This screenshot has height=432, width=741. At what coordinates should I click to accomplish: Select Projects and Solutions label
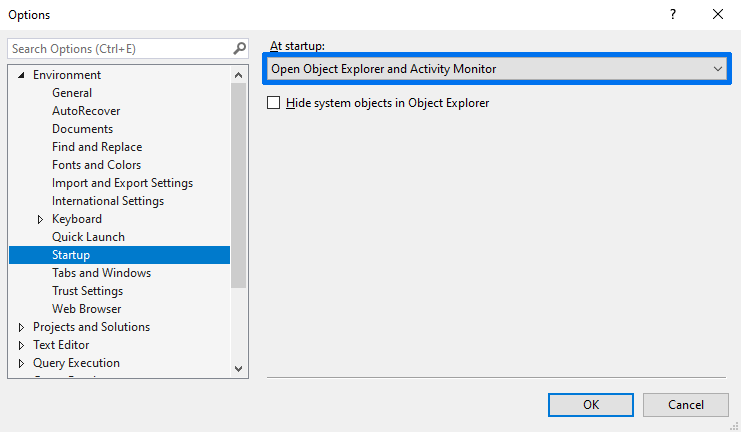tap(91, 327)
